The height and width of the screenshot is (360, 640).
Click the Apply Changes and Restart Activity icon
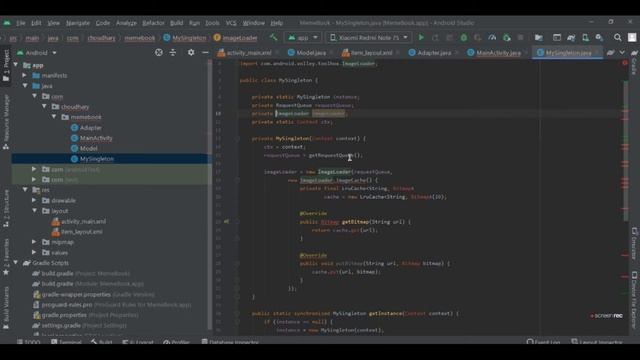(x=435, y=38)
